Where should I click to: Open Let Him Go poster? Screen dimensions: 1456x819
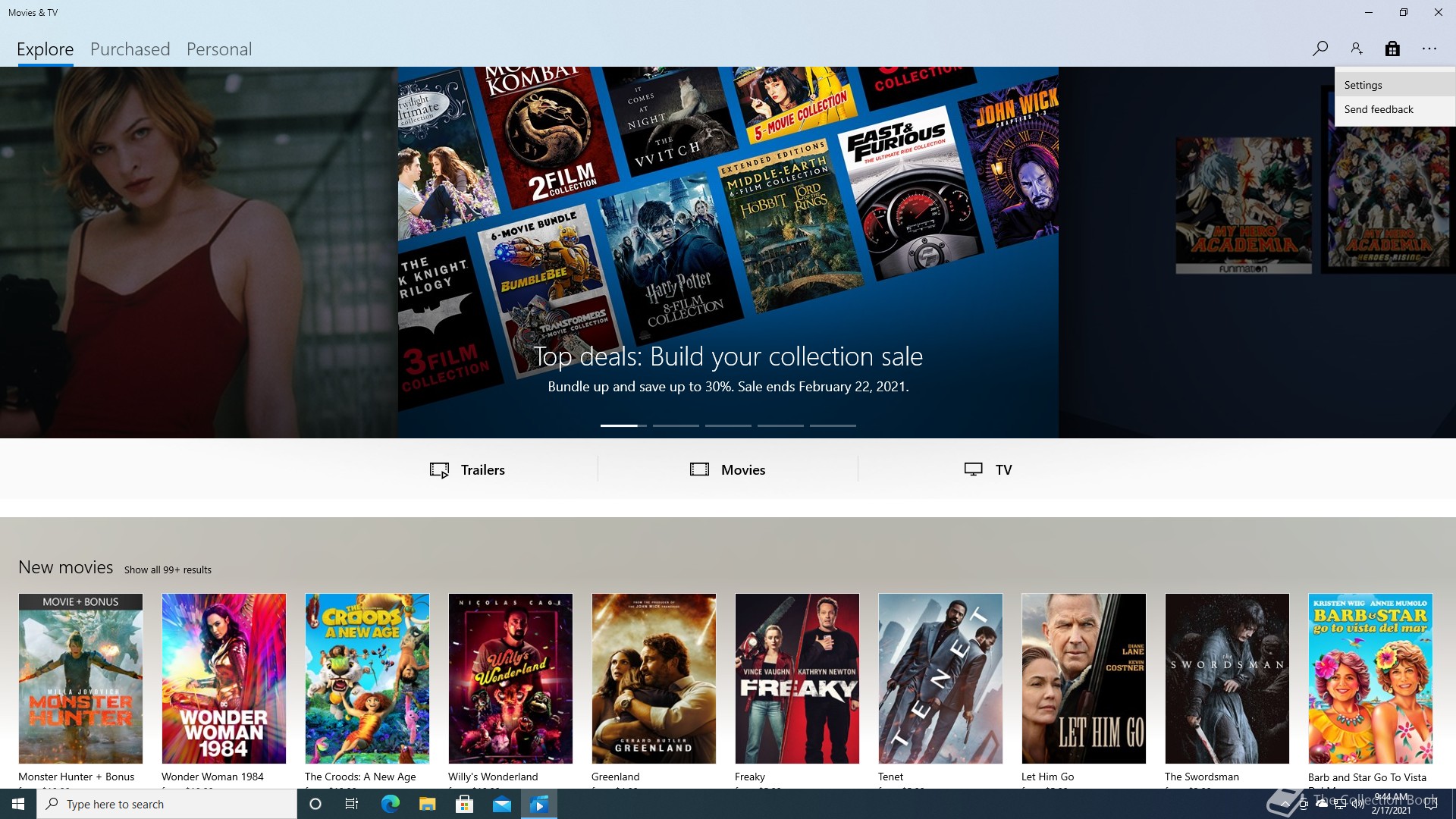[x=1084, y=679]
